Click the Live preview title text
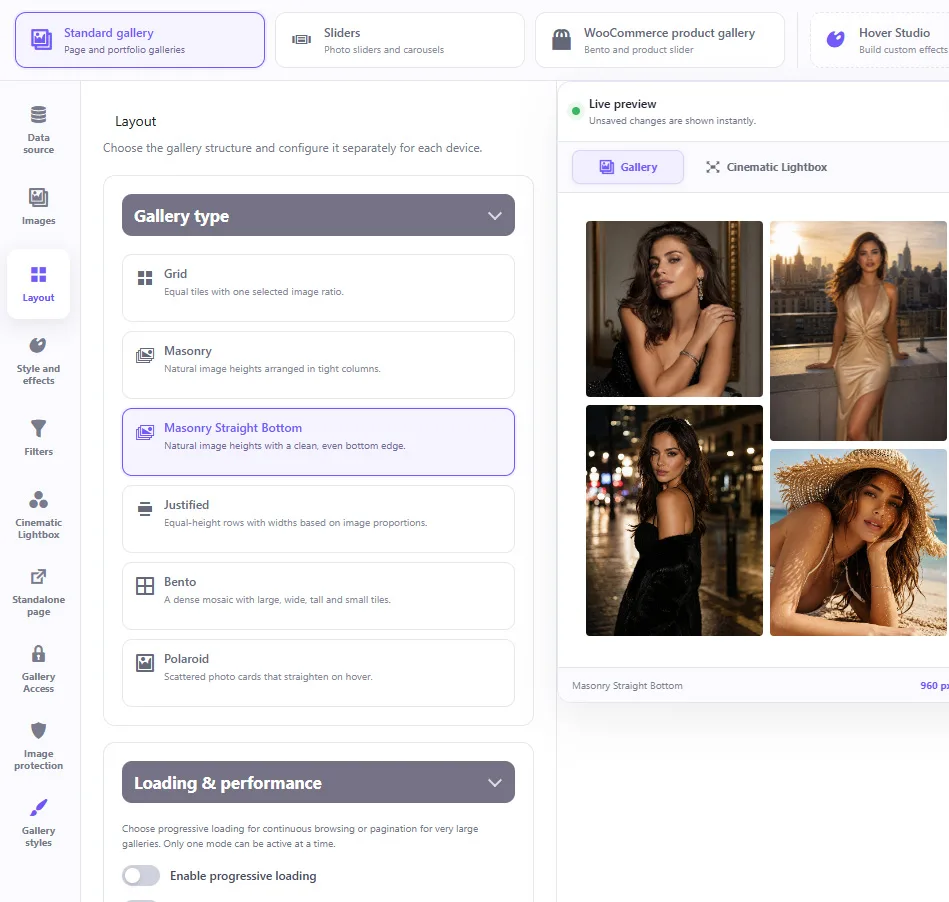The height and width of the screenshot is (902, 949). click(x=622, y=104)
